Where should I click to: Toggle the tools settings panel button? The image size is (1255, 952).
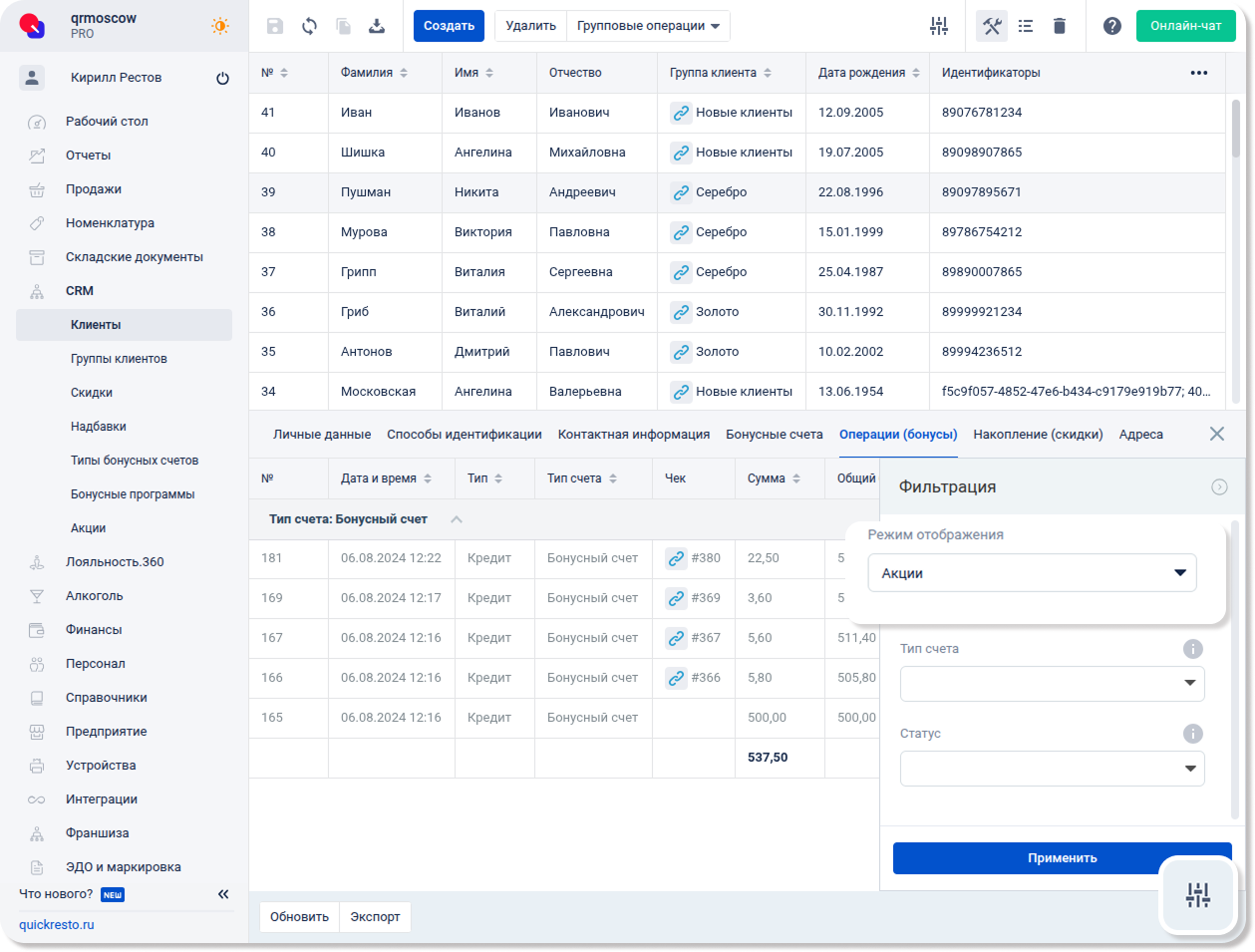992,26
